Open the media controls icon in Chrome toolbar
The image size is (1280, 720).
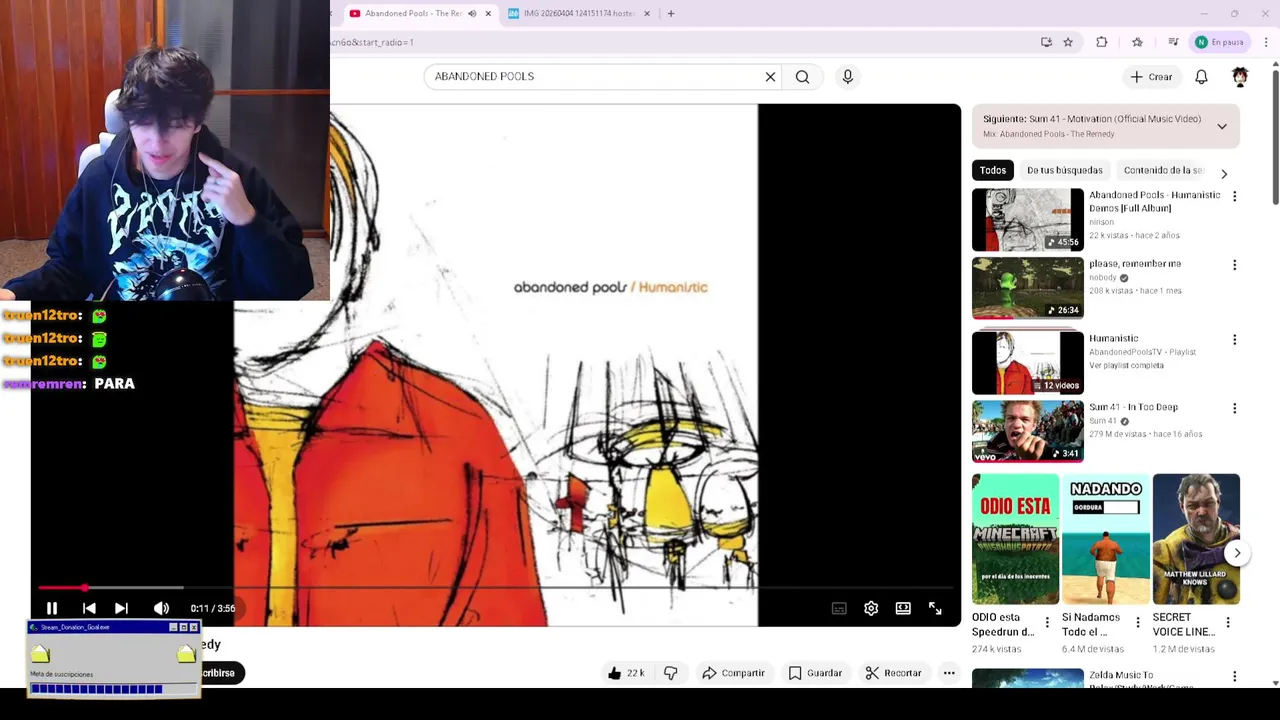1173,42
